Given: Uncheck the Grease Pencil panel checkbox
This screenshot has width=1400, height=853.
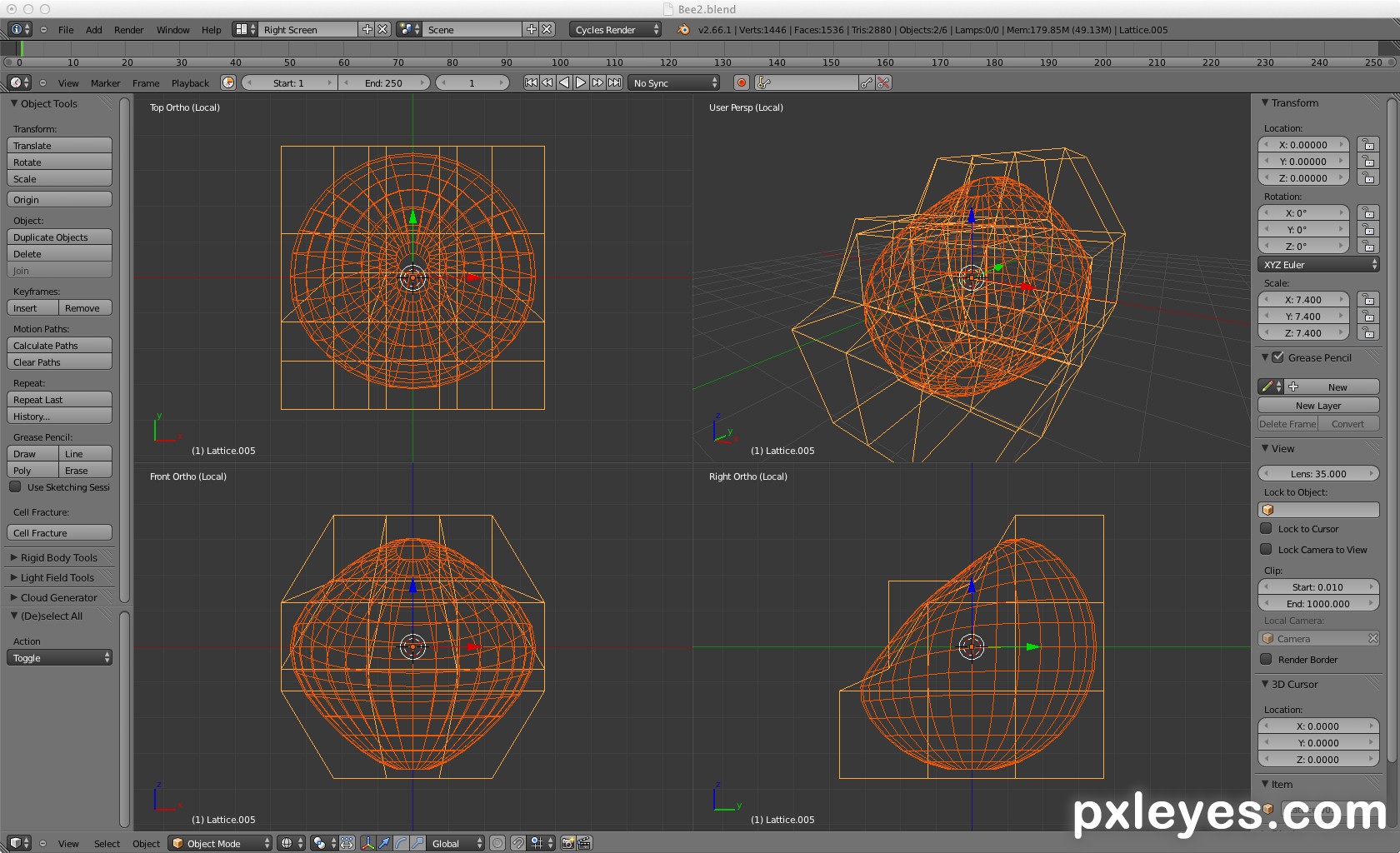Looking at the screenshot, I should 1278,357.
